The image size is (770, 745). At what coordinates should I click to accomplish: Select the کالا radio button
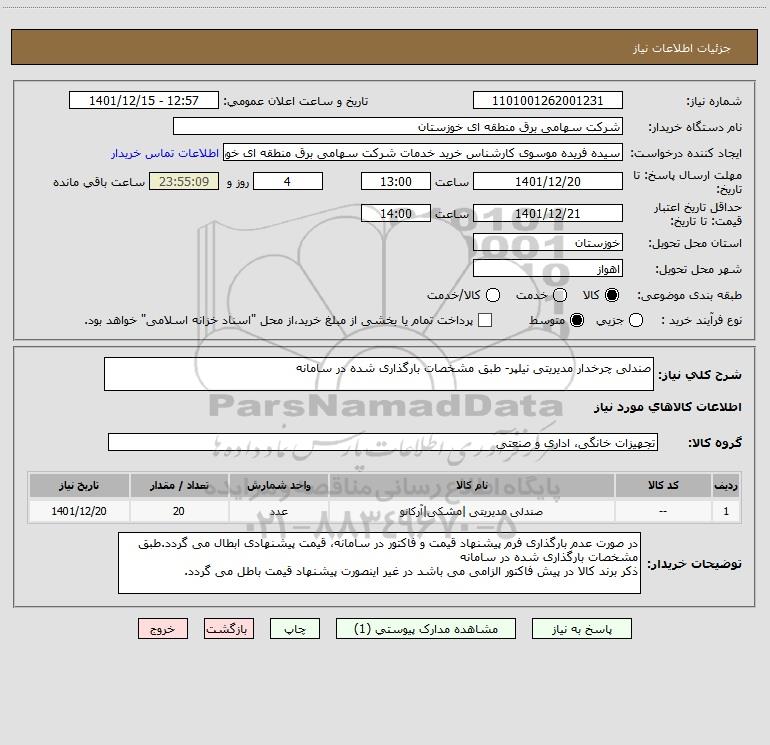(612, 295)
